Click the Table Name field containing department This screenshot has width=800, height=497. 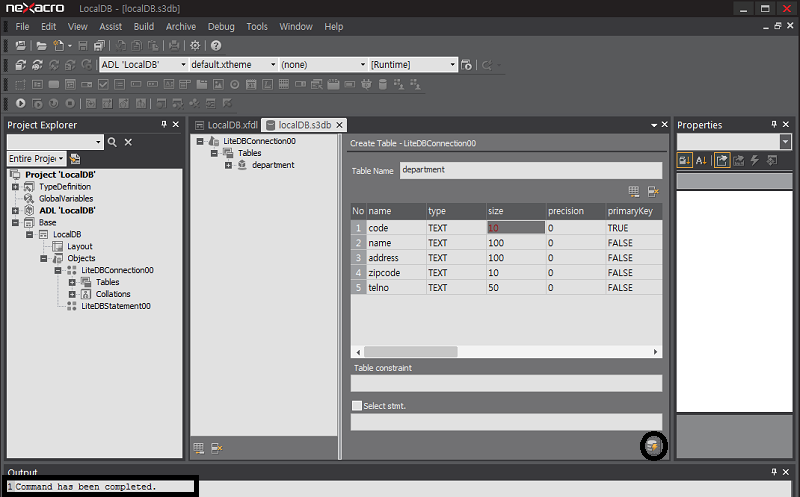(531, 170)
